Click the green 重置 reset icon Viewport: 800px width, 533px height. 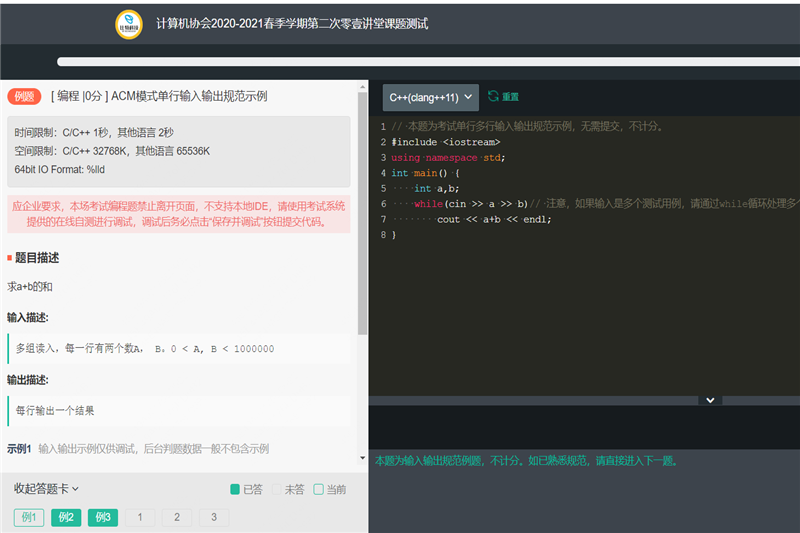493,97
